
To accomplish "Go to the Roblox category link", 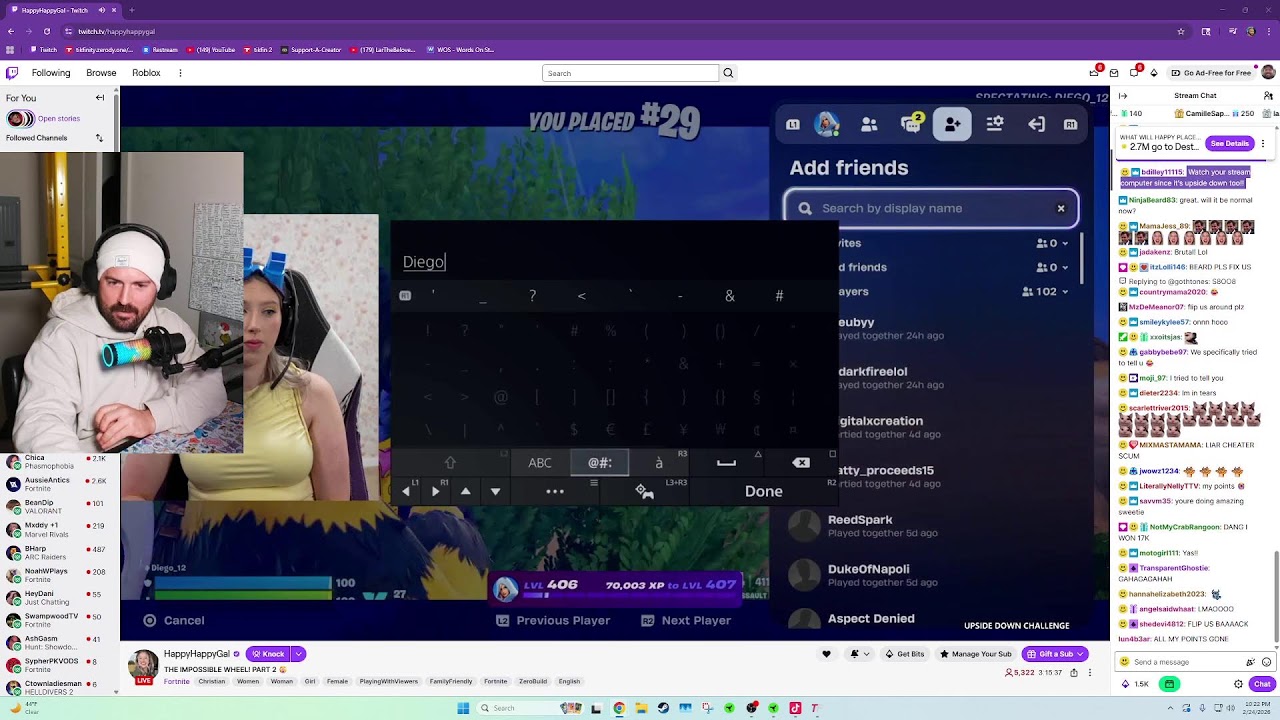I will 146,73.
